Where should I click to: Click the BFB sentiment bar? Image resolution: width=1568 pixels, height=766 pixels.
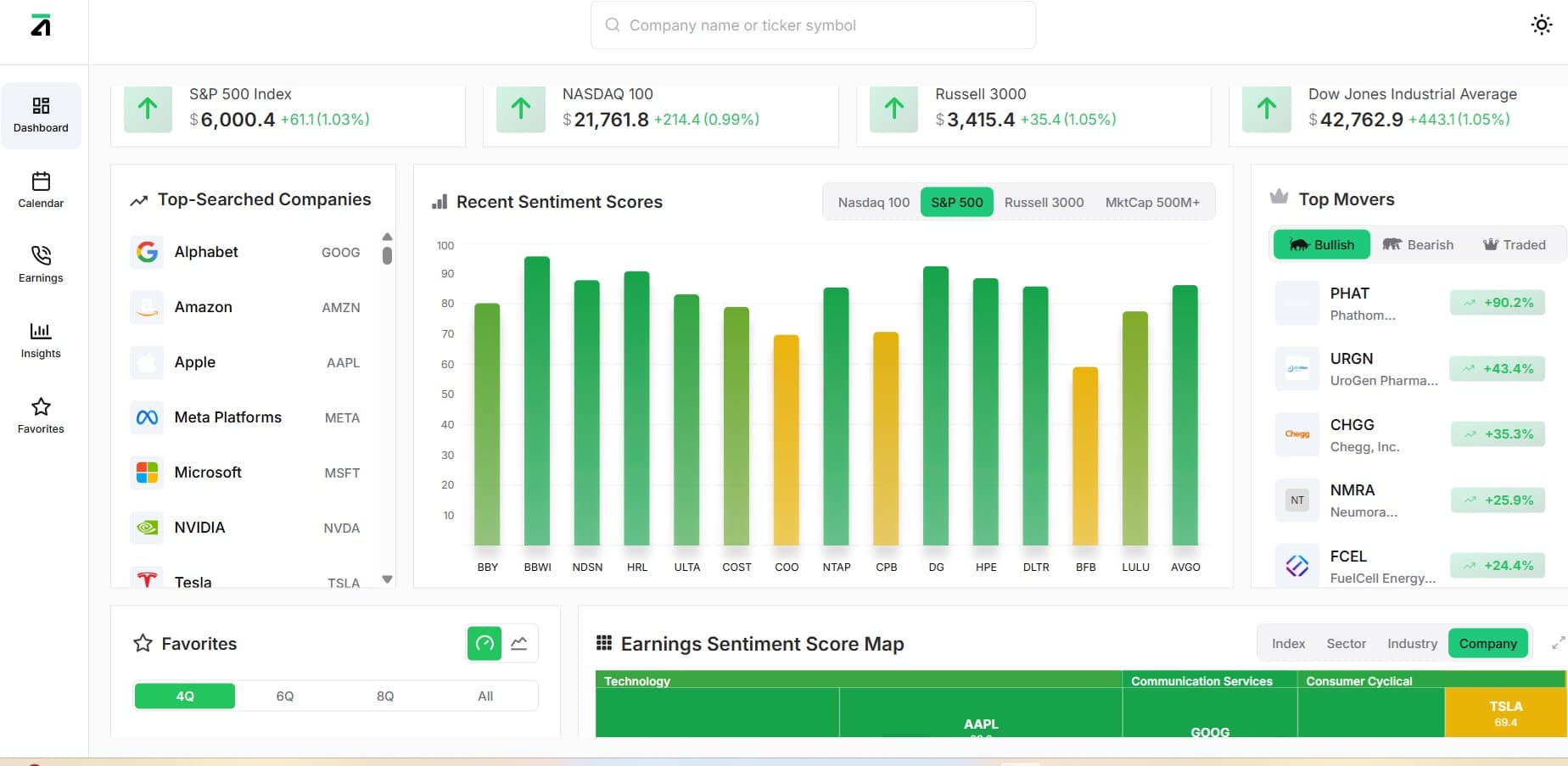click(1085, 456)
